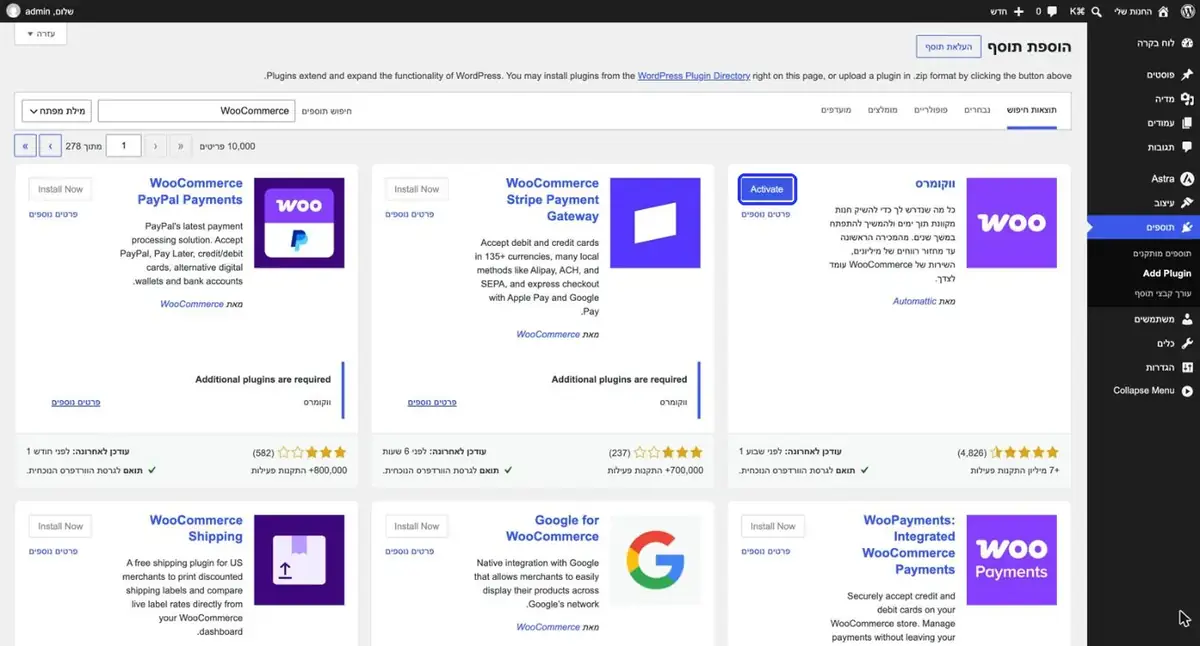Image resolution: width=1200 pixels, height=646 pixels.
Task: Click the Collapse Menu arrow icon
Action: click(x=1187, y=391)
